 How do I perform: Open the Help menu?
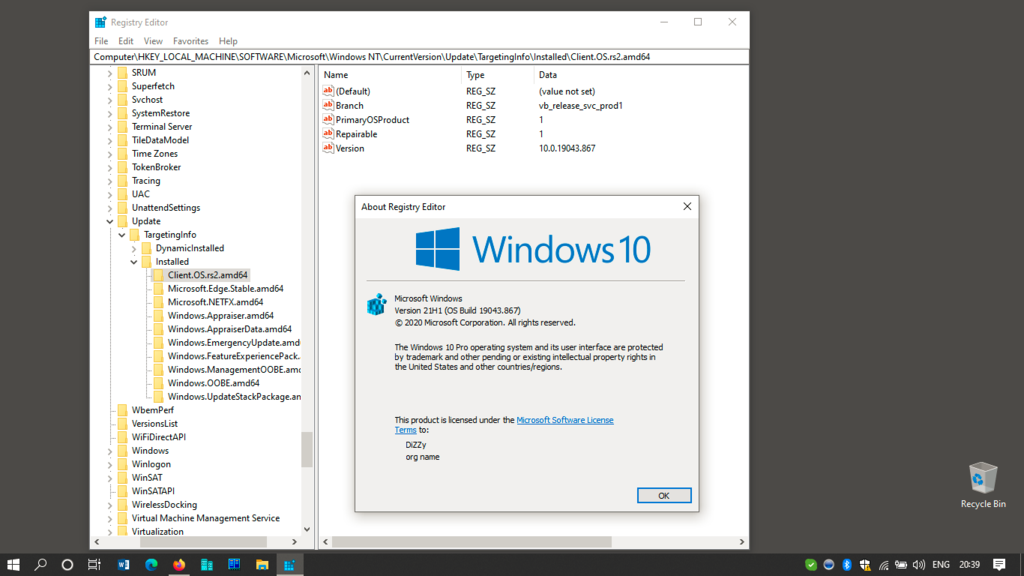click(x=228, y=41)
